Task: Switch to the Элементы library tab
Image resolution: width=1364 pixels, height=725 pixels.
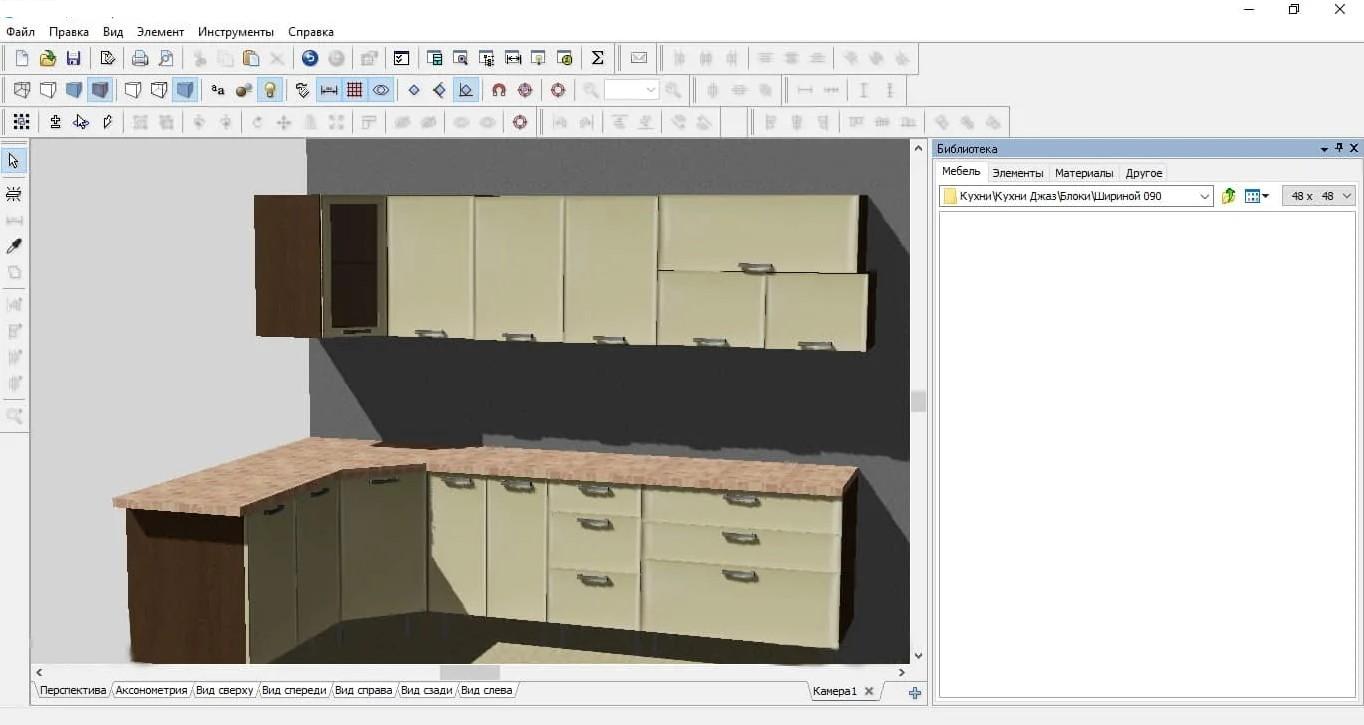Action: tap(1018, 173)
